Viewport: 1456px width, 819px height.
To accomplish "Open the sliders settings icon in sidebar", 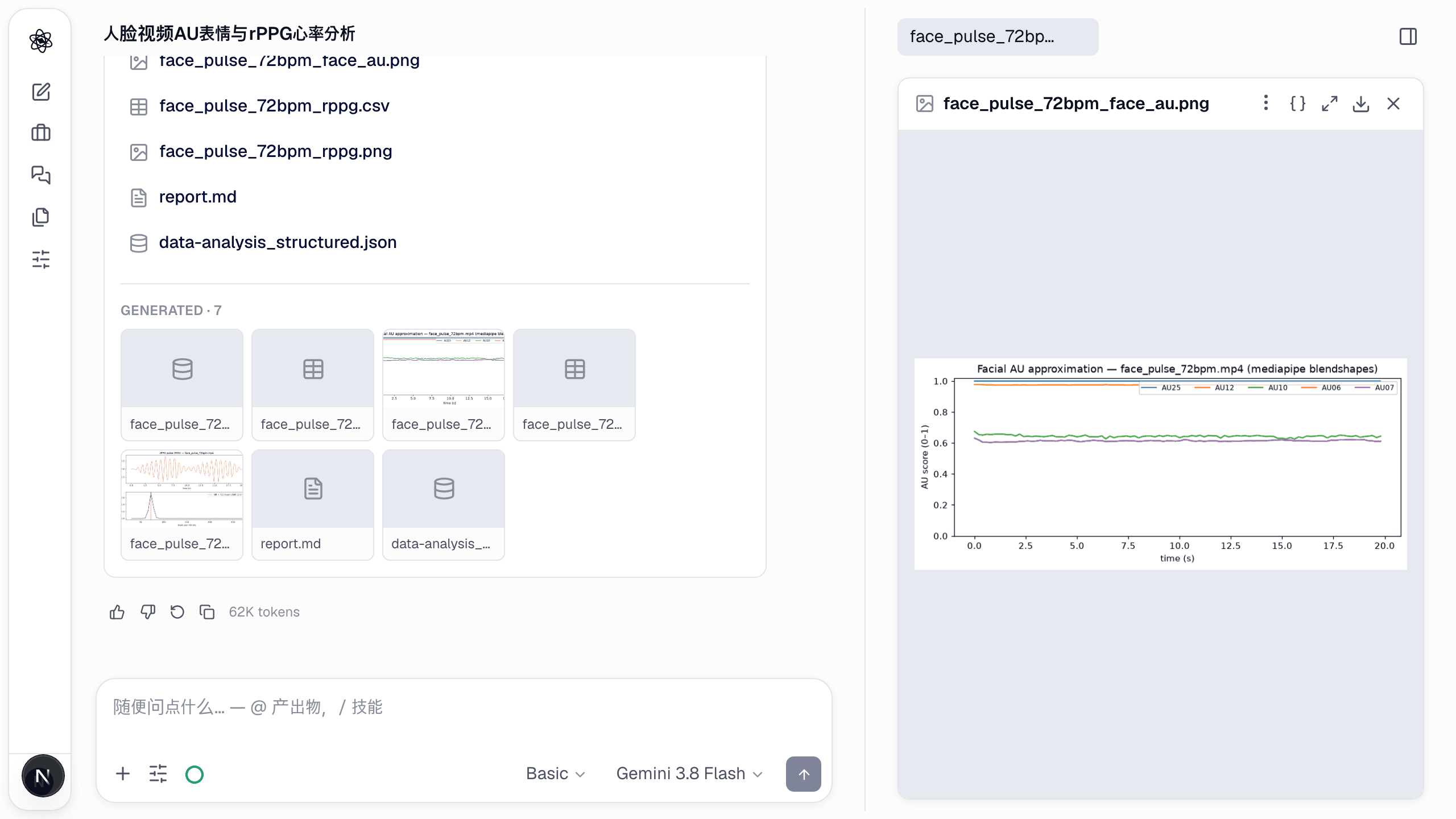I will point(41,259).
